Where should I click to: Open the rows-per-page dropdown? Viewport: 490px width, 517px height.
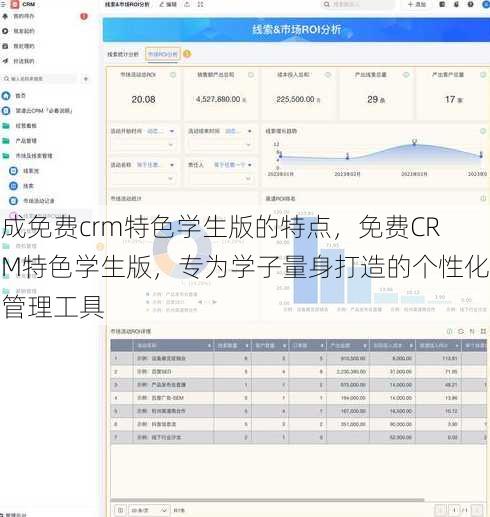click(x=149, y=510)
